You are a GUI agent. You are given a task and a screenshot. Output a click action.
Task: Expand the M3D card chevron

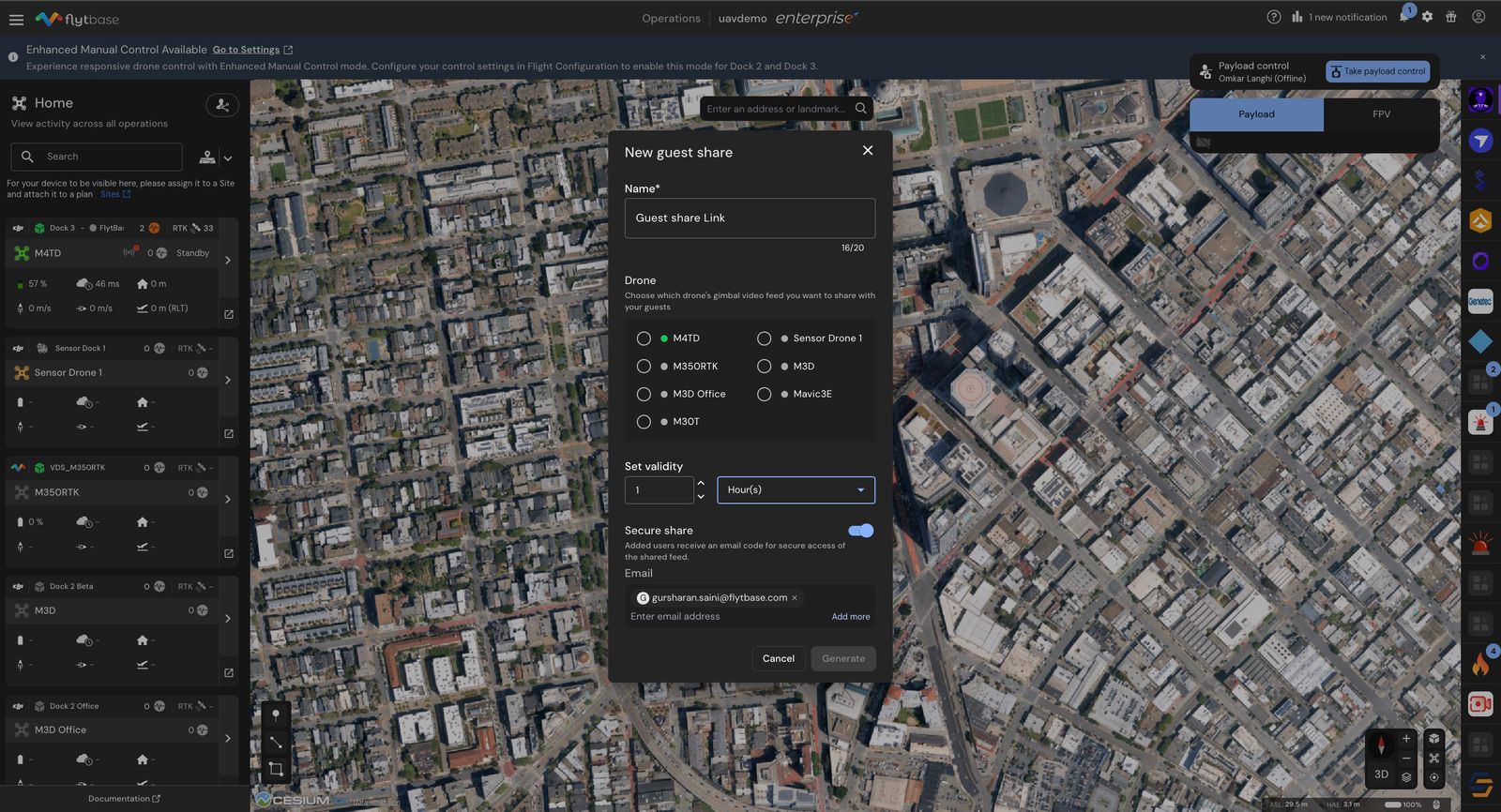tap(228, 619)
